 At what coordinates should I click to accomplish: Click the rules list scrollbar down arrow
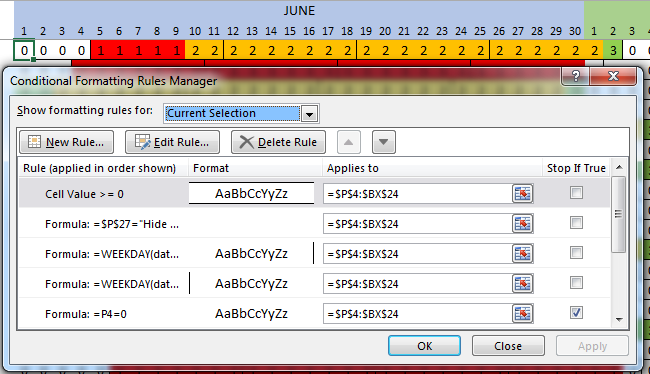(619, 319)
